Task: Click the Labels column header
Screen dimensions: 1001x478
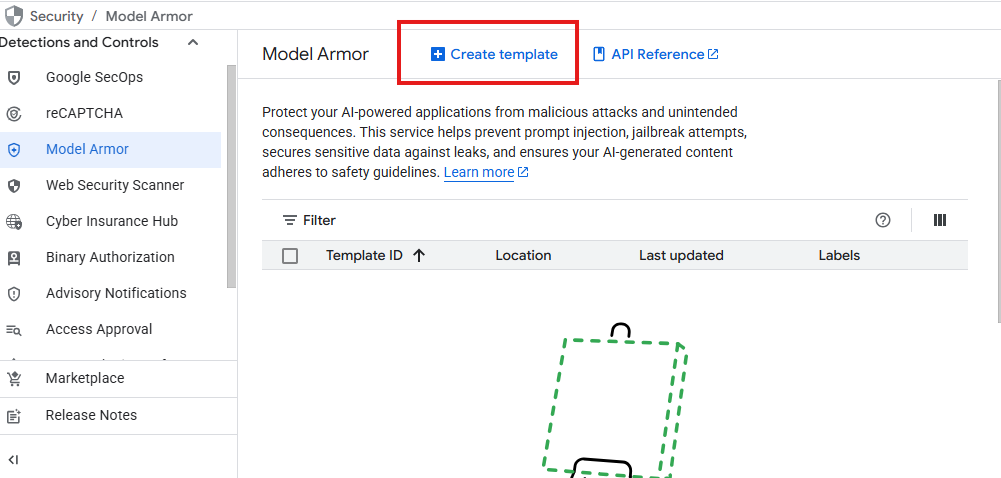Action: (839, 256)
